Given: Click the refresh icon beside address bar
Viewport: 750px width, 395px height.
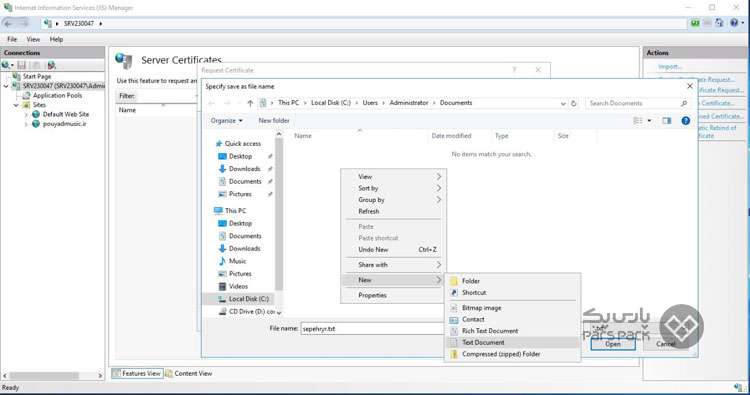Looking at the screenshot, I should [x=574, y=103].
